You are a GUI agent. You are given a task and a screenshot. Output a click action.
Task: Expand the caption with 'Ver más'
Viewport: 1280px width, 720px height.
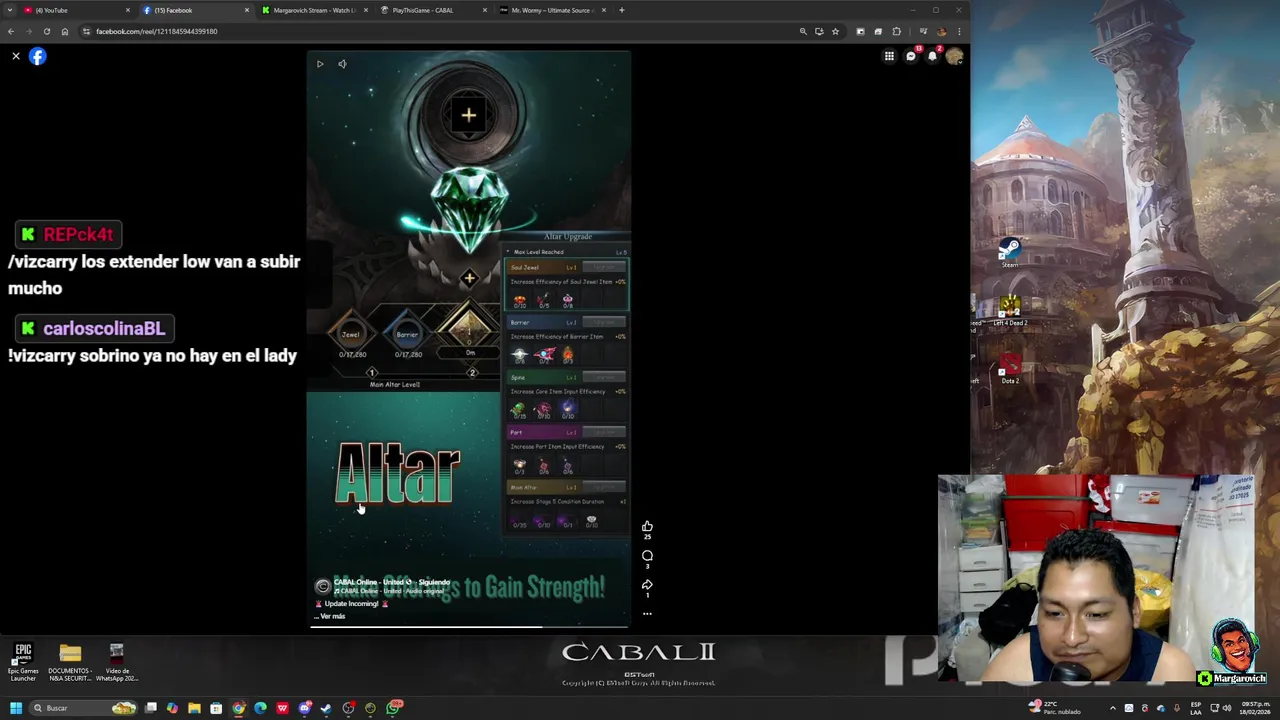332,616
